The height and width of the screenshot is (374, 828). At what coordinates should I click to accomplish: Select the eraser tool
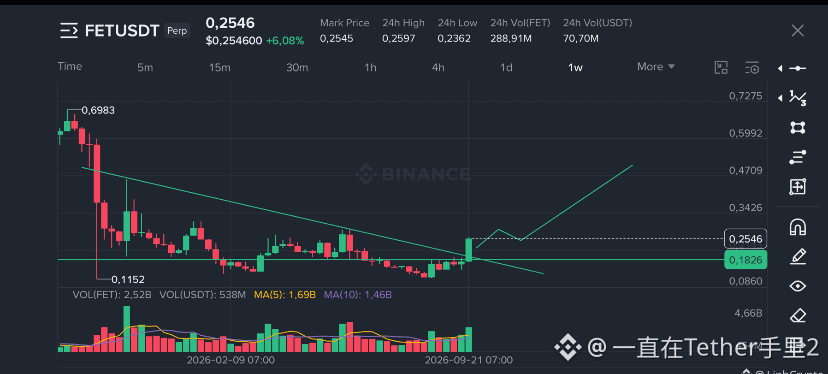pyautogui.click(x=797, y=316)
